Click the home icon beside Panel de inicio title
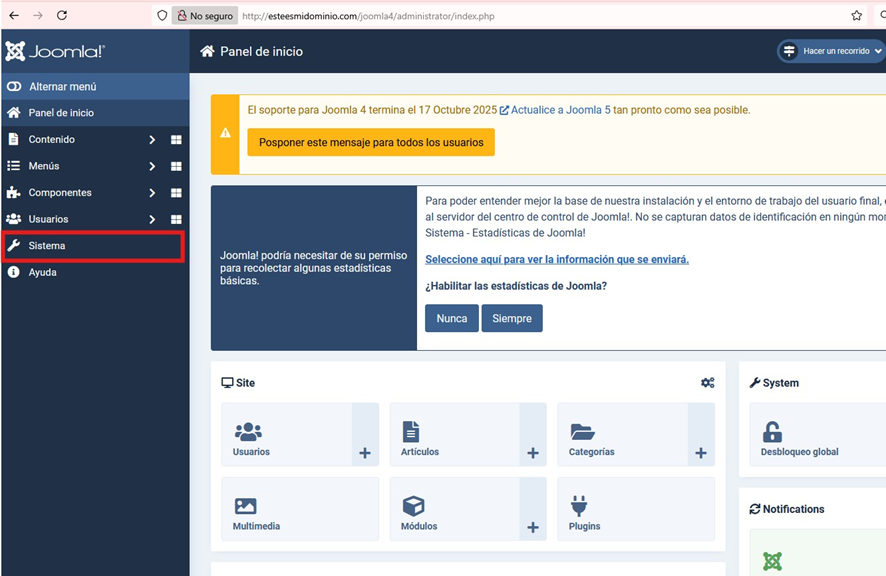The image size is (886, 576). [207, 51]
